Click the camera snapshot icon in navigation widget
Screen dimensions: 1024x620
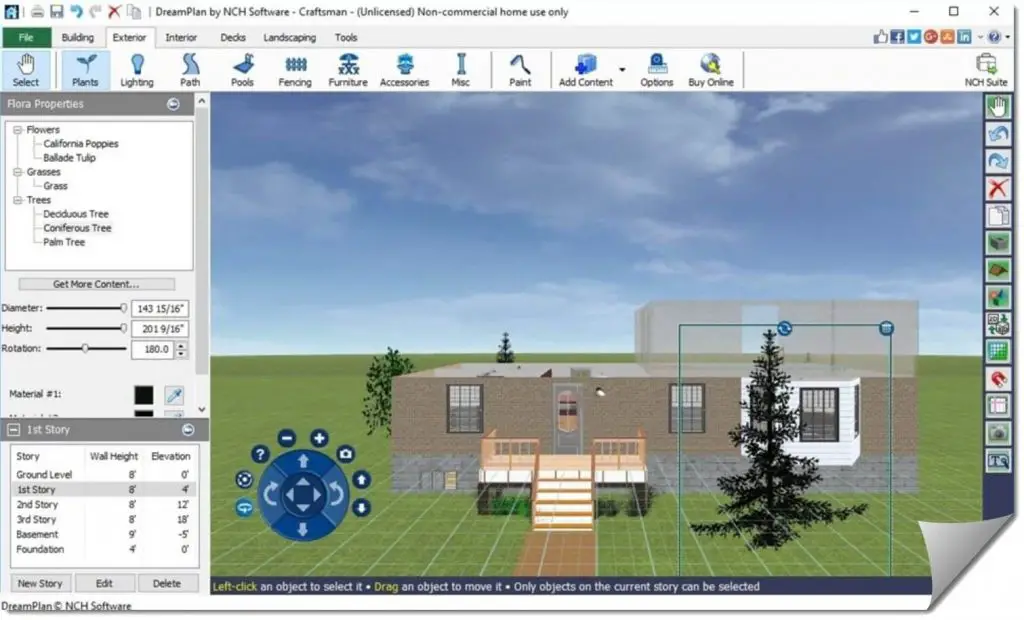tap(345, 454)
